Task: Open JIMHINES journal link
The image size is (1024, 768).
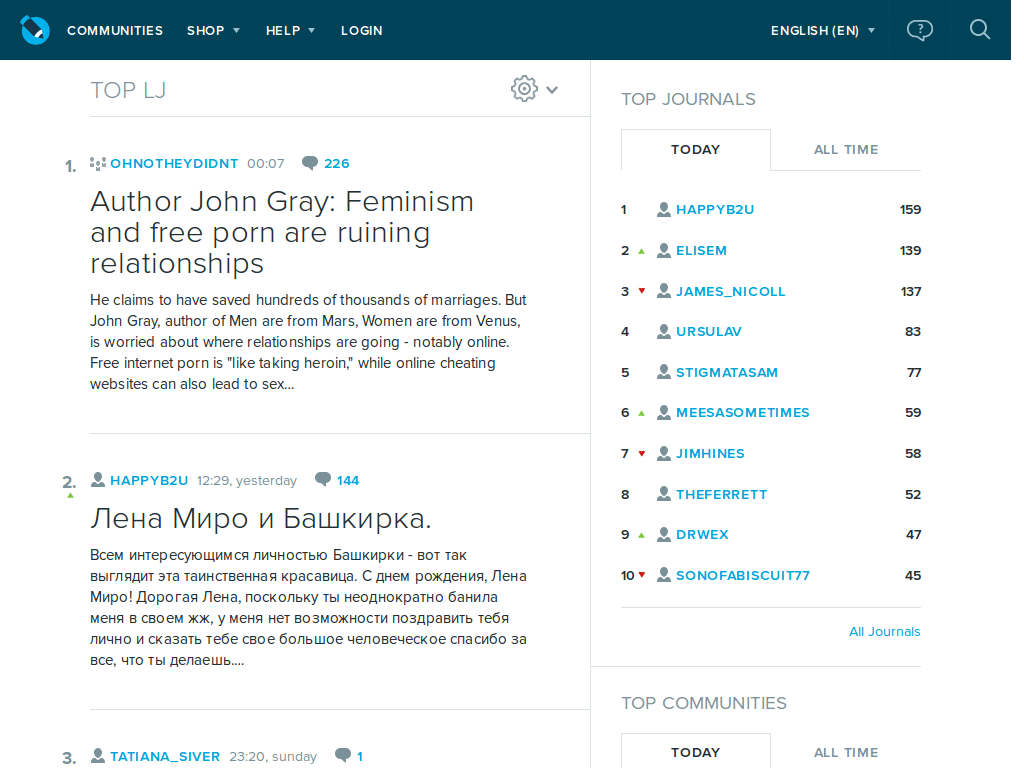Action: 710,453
